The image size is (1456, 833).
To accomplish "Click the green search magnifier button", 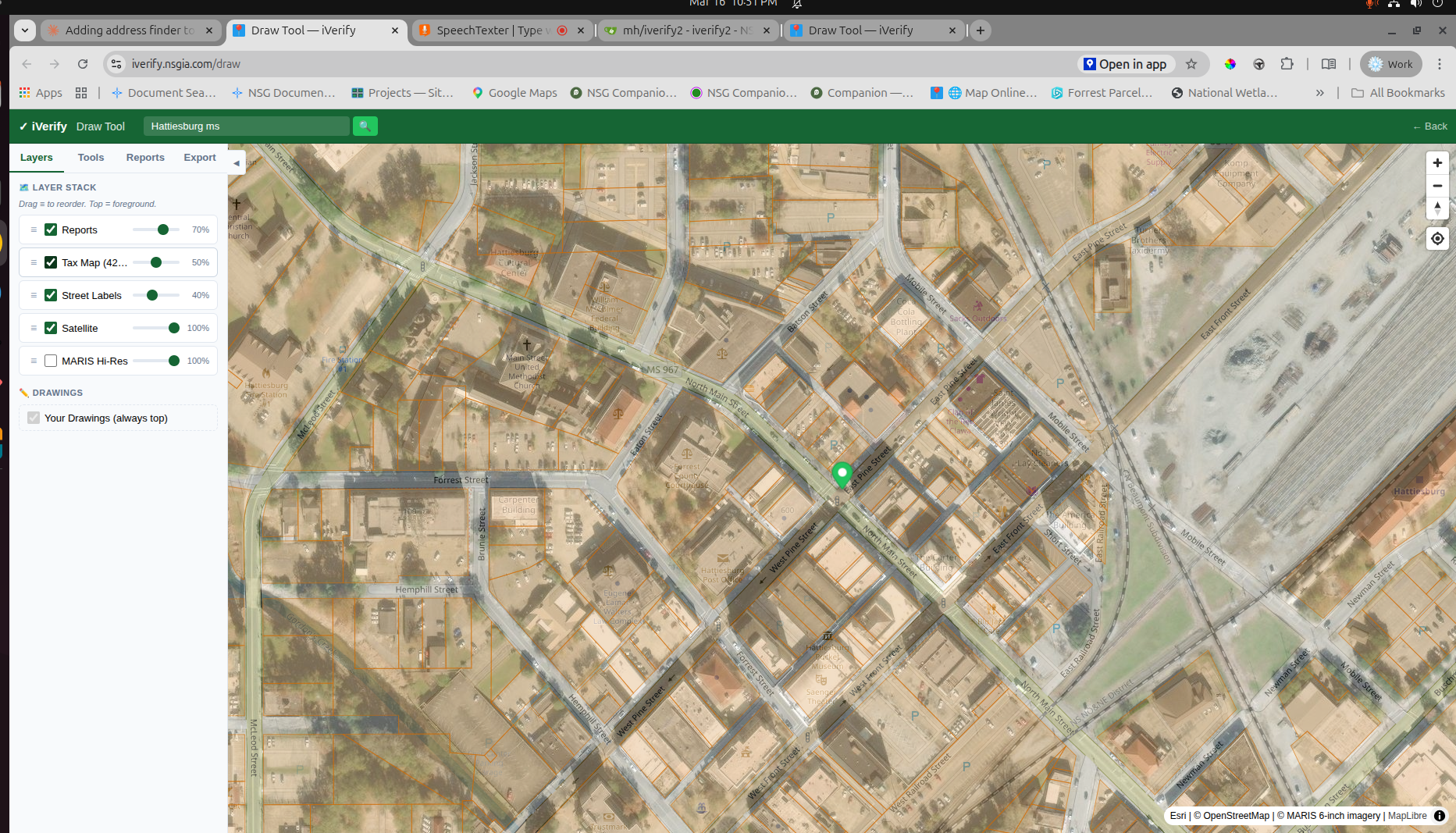I will coord(365,126).
